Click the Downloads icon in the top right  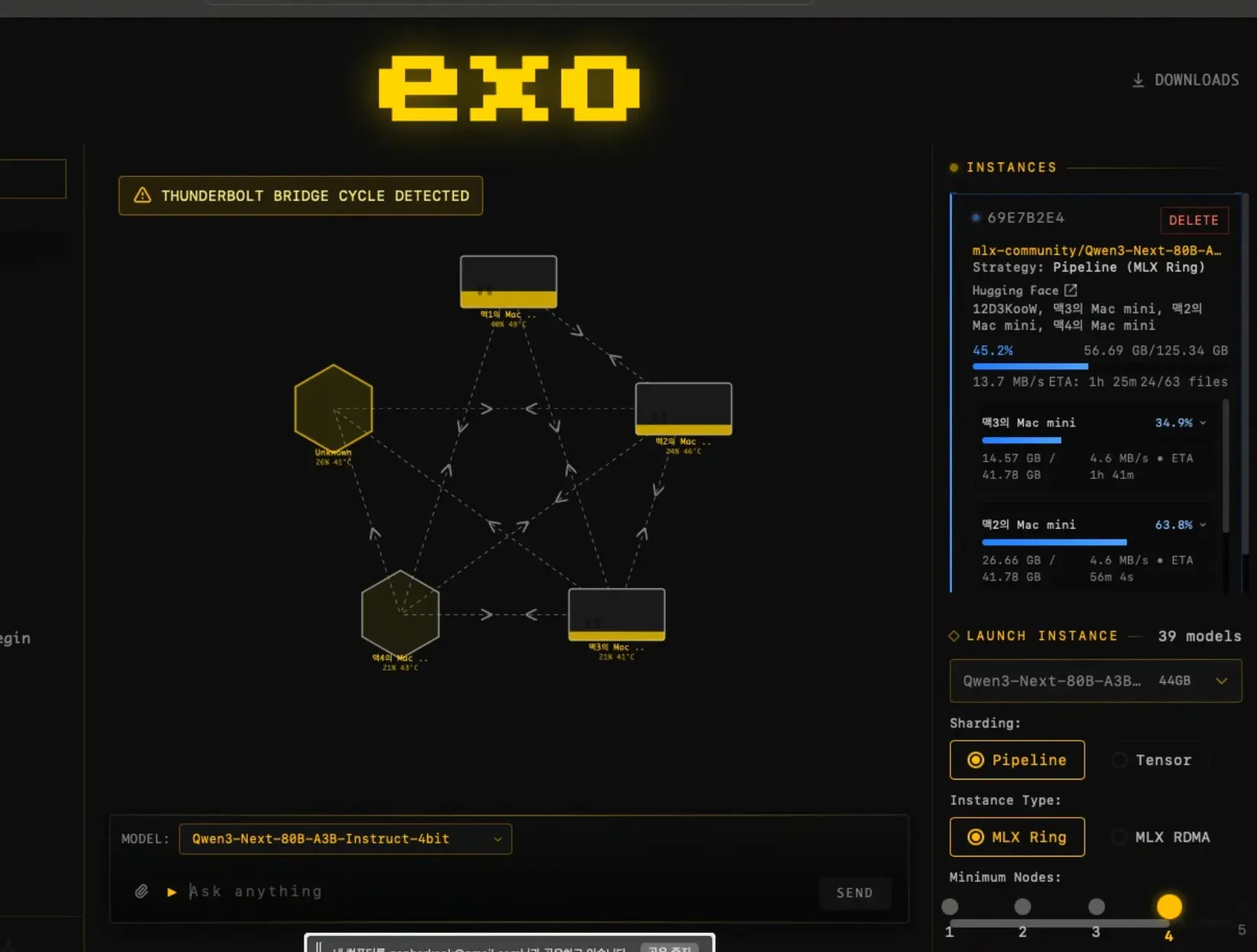1139,79
